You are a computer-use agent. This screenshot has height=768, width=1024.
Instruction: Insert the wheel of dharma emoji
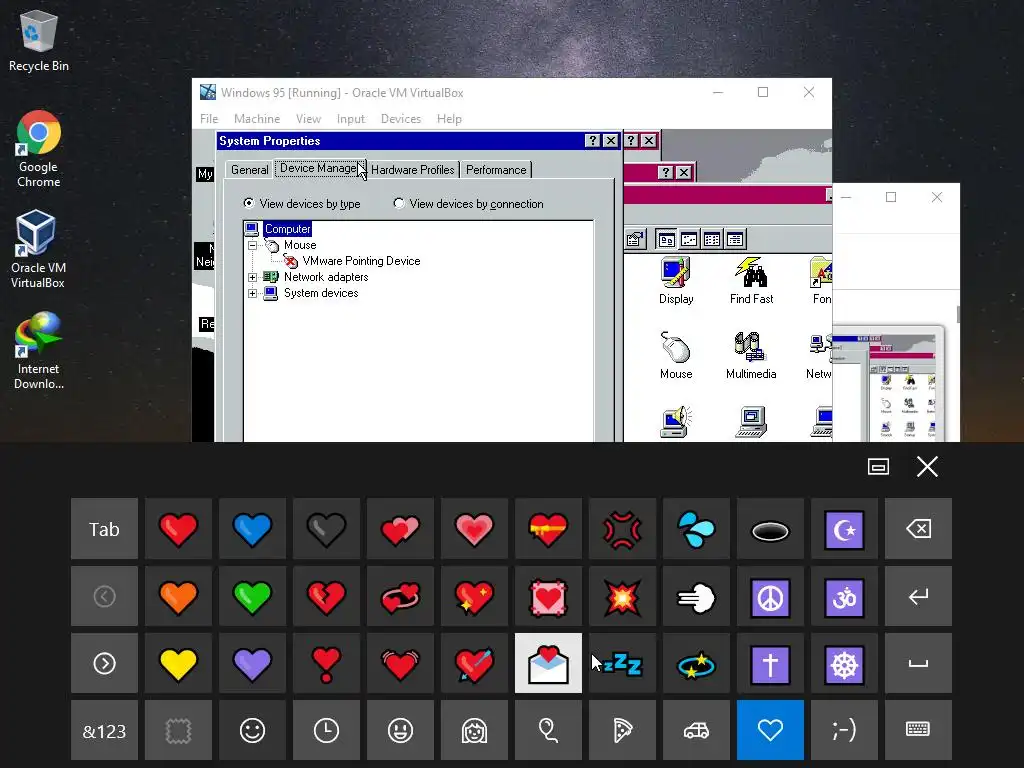click(x=844, y=664)
